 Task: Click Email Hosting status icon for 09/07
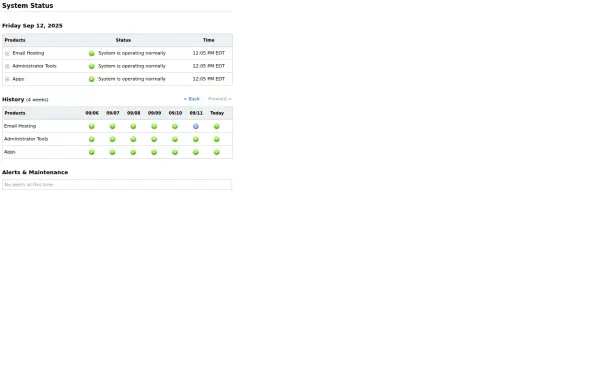pyautogui.click(x=112, y=126)
